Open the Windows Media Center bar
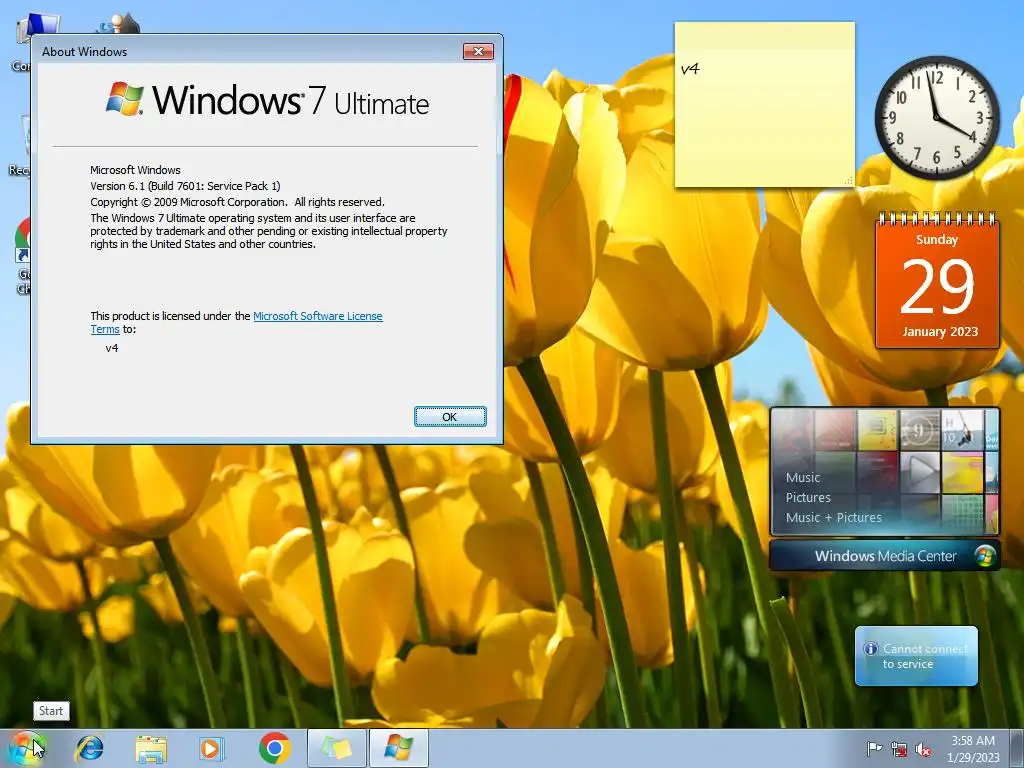The image size is (1024, 768). click(885, 556)
